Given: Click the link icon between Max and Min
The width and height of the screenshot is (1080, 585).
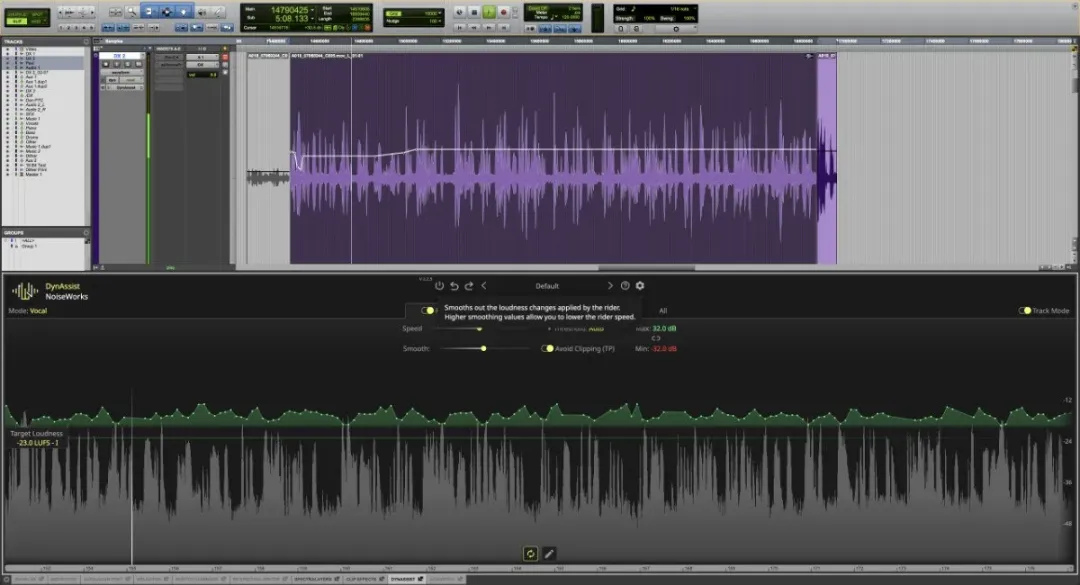Looking at the screenshot, I should (656, 338).
